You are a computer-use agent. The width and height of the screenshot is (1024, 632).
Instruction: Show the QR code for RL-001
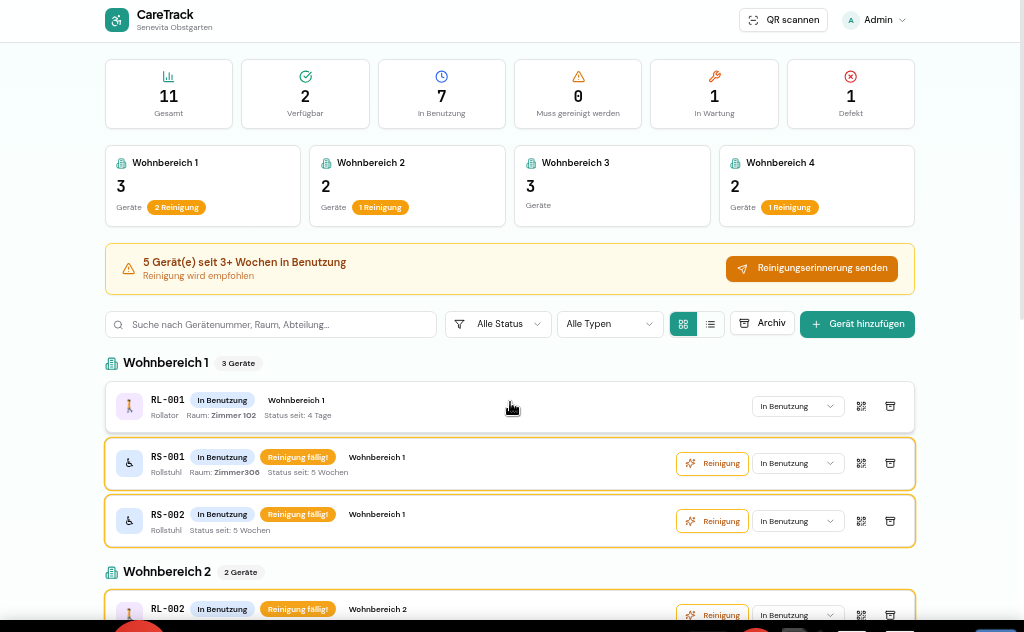point(861,406)
